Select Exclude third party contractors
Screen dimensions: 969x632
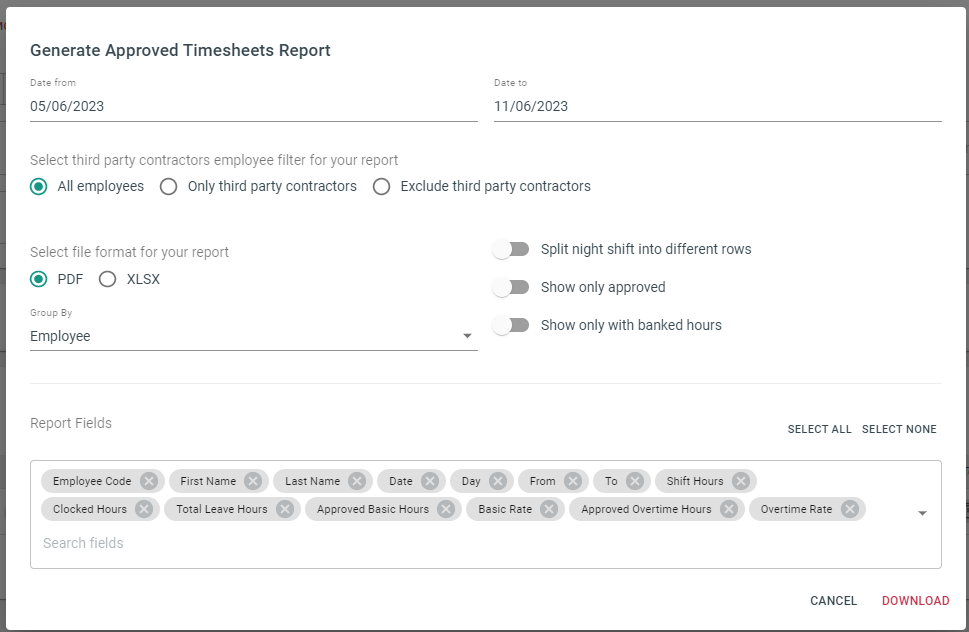tap(381, 187)
